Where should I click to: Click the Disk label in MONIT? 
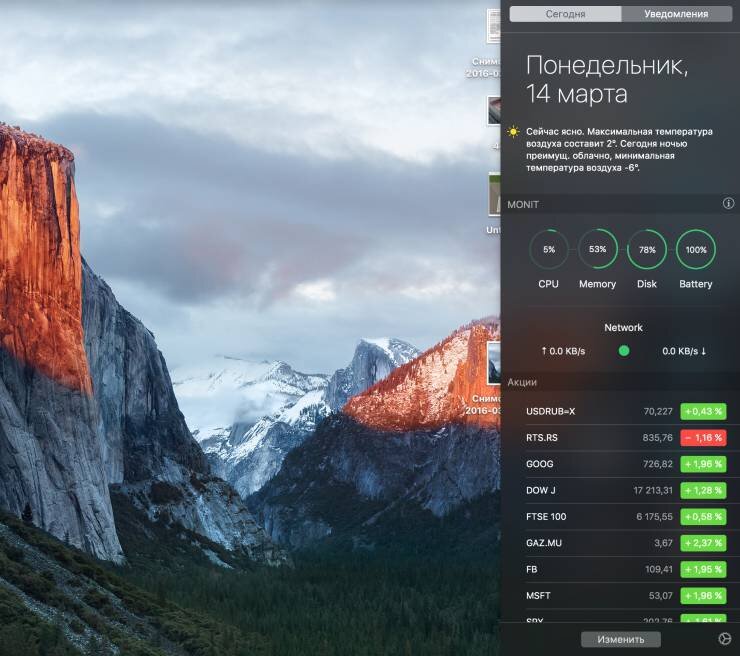tap(647, 284)
